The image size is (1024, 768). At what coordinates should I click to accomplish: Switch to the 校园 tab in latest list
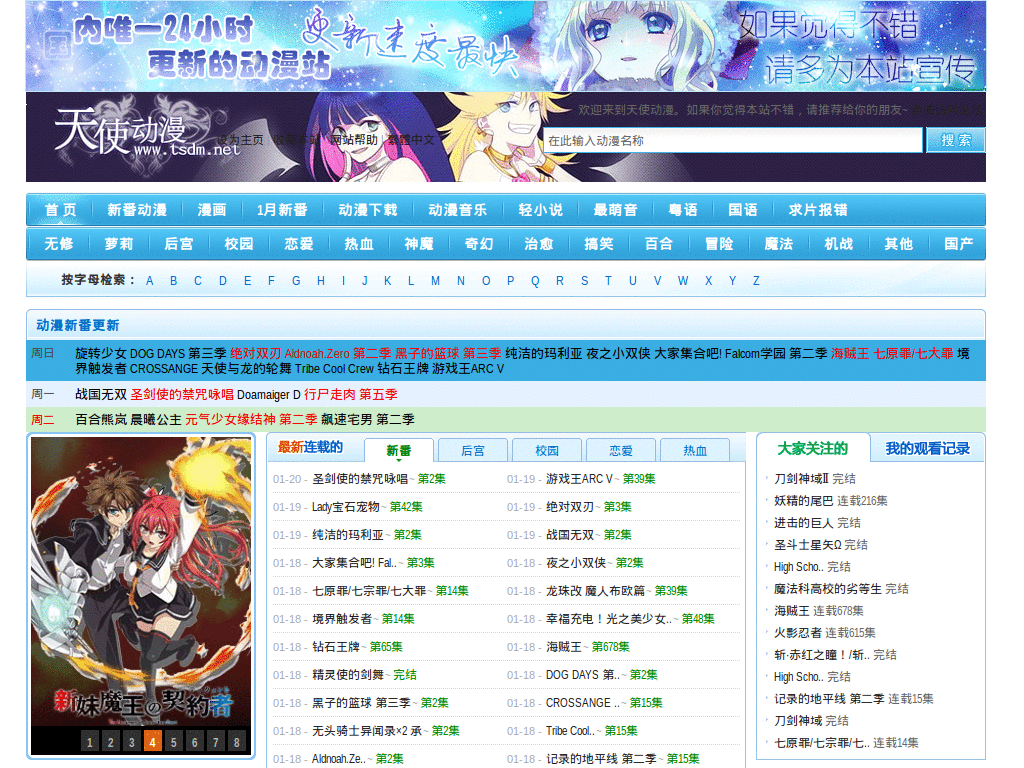[x=547, y=451]
